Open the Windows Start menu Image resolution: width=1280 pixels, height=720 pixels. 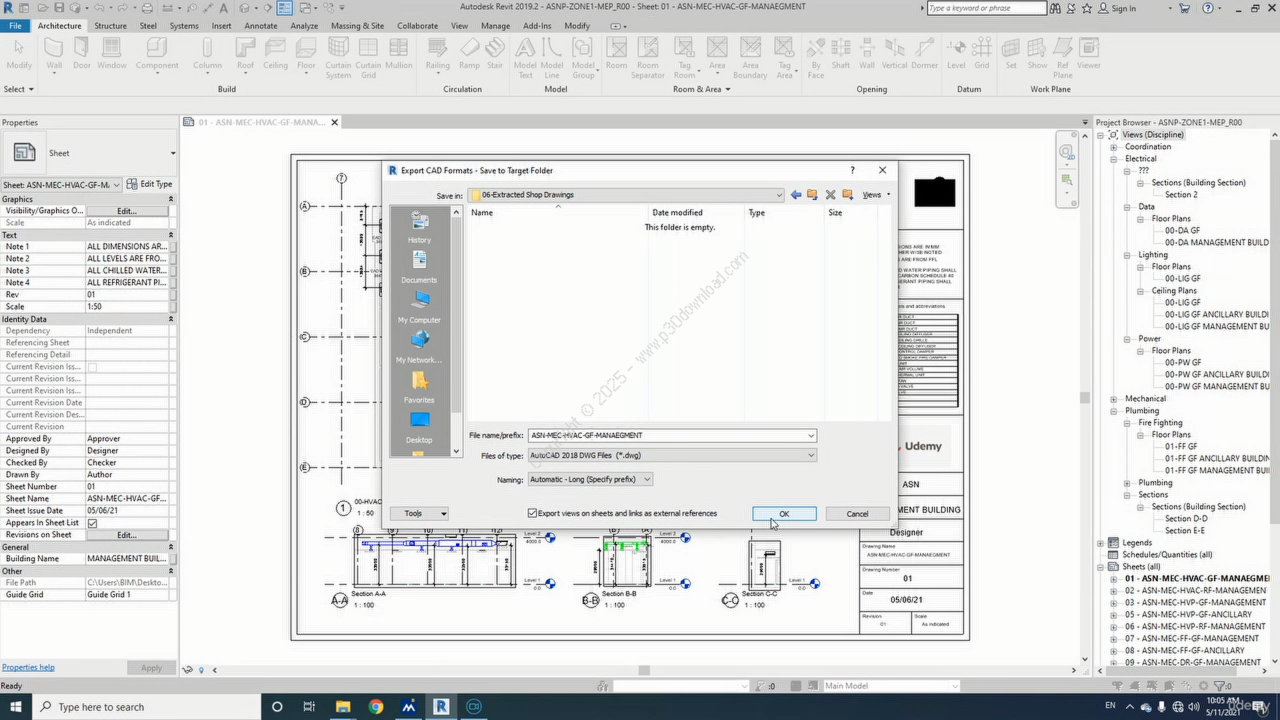tap(17, 707)
